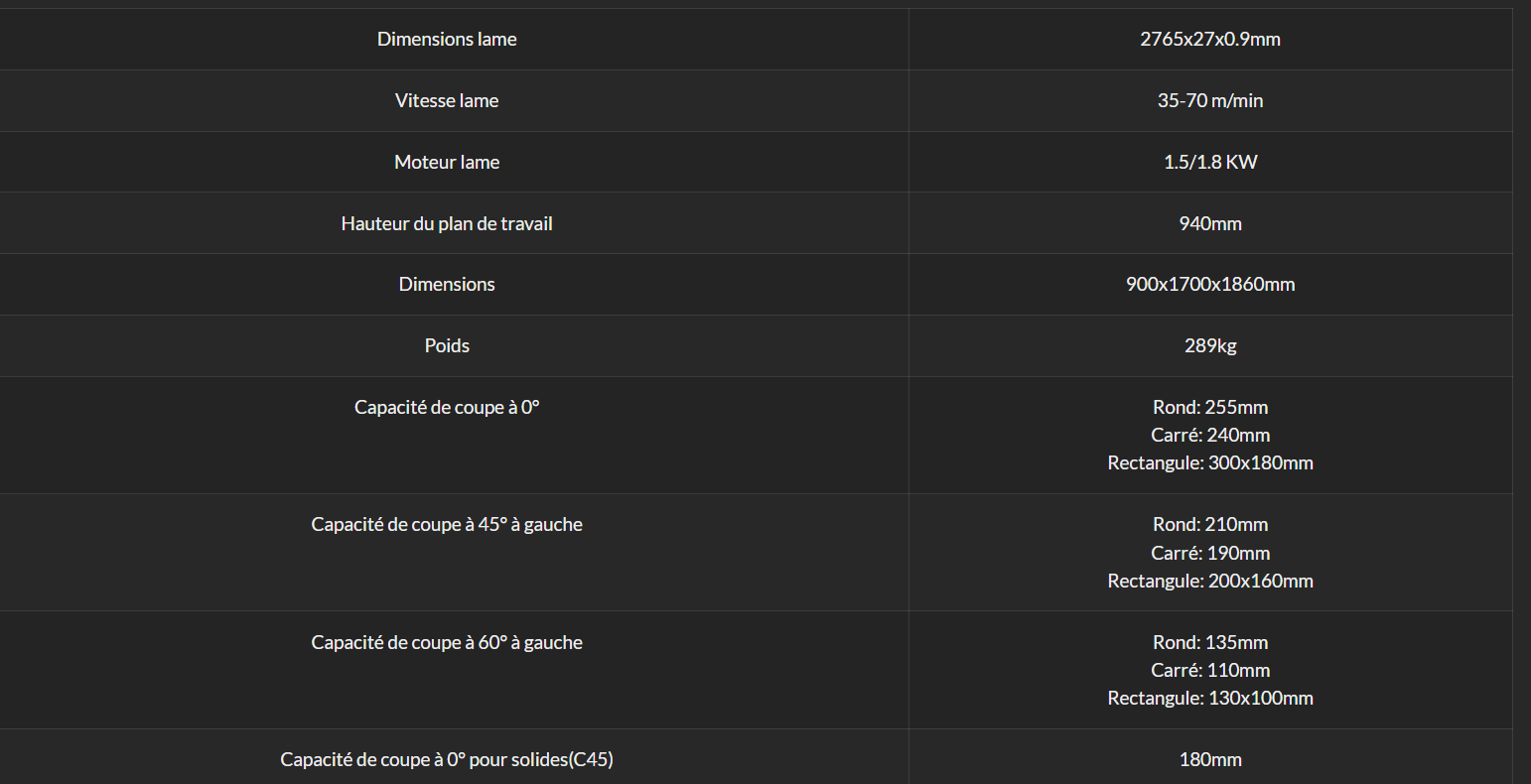Click the 'Moteur lame' label
This screenshot has width=1531, height=784.
[x=447, y=162]
